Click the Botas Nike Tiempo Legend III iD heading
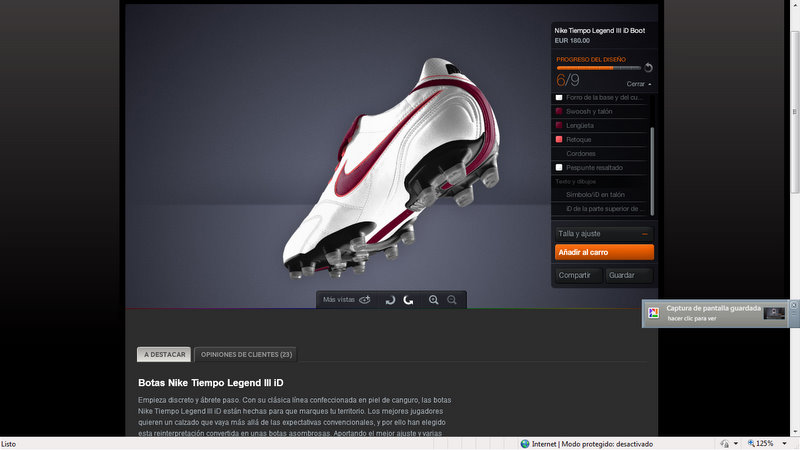Screen dimensions: 800x450 (211, 383)
